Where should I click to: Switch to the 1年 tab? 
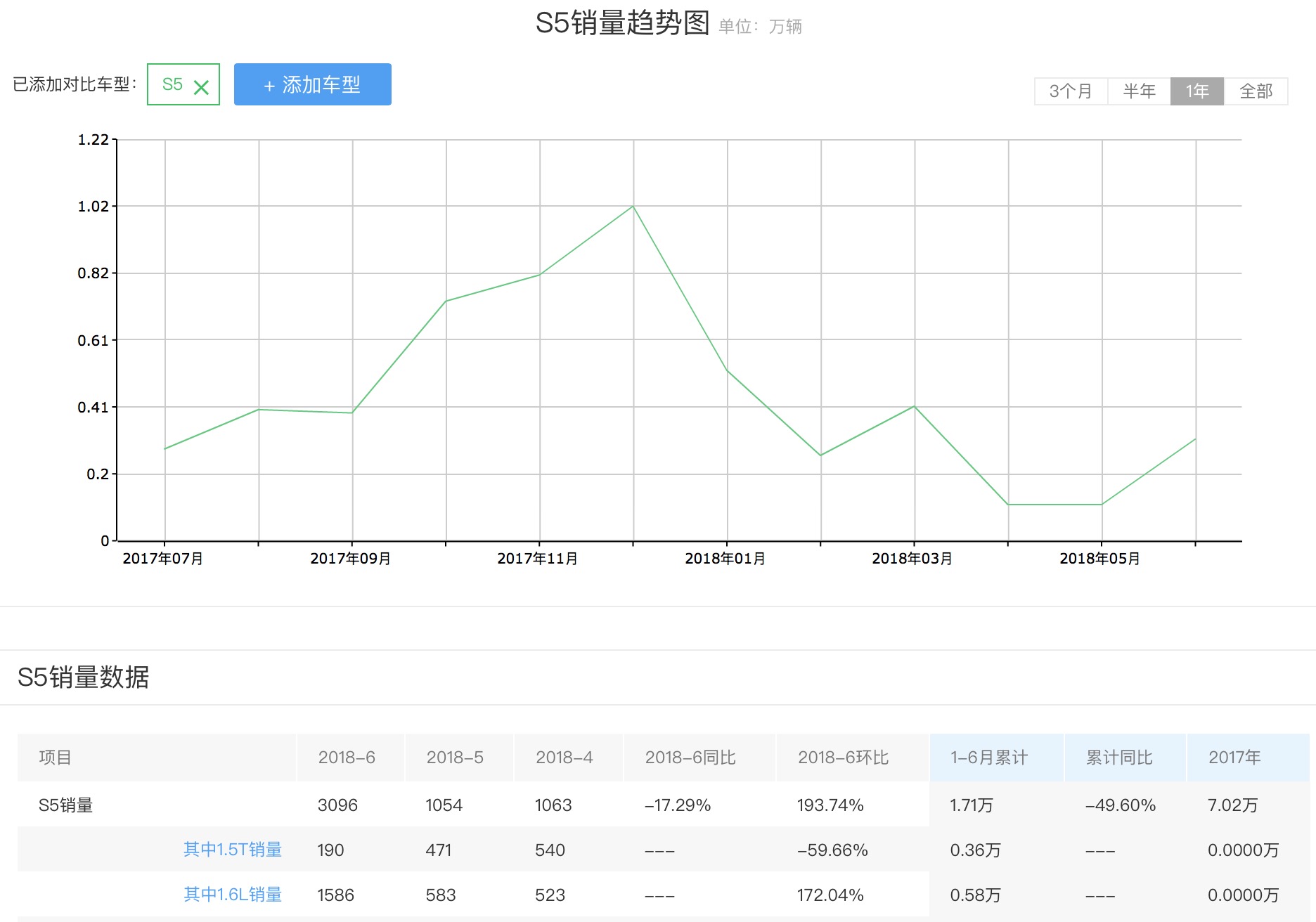coord(1196,90)
